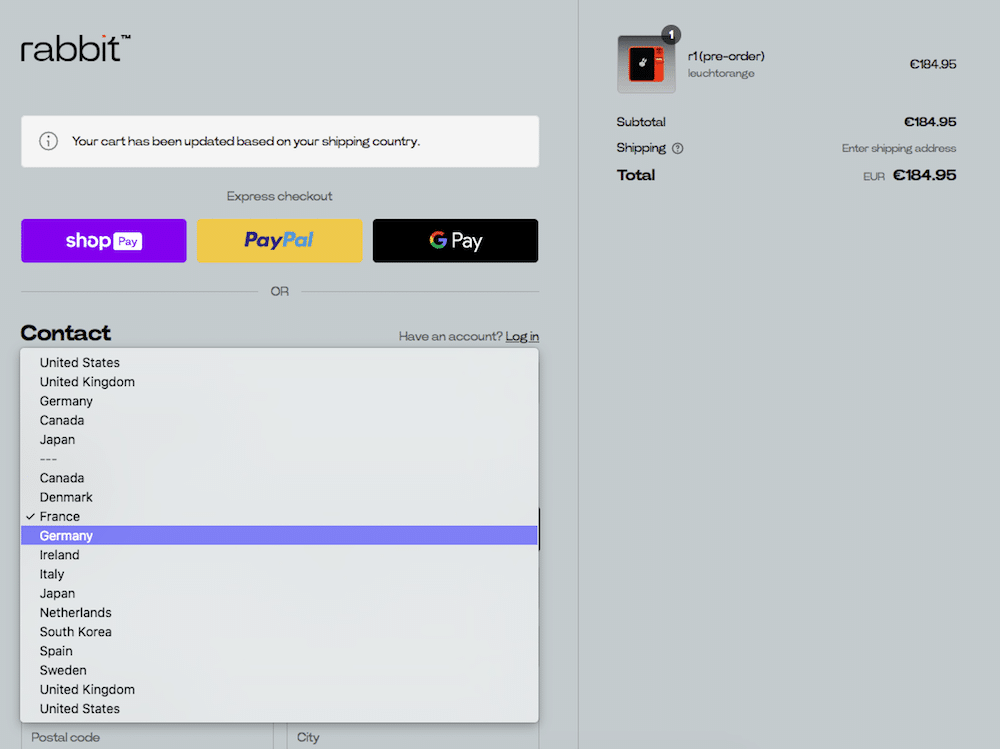Select Denmark from country list
This screenshot has width=1000, height=749.
click(279, 497)
